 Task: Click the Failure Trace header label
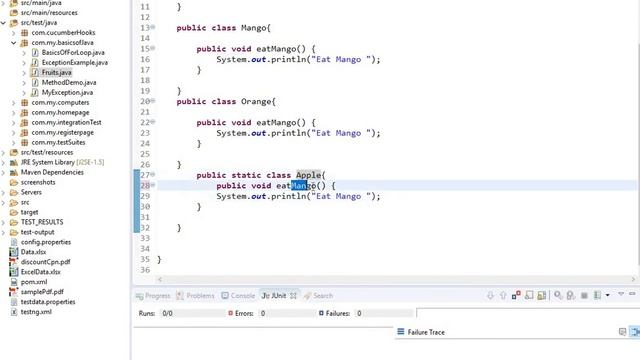426,332
